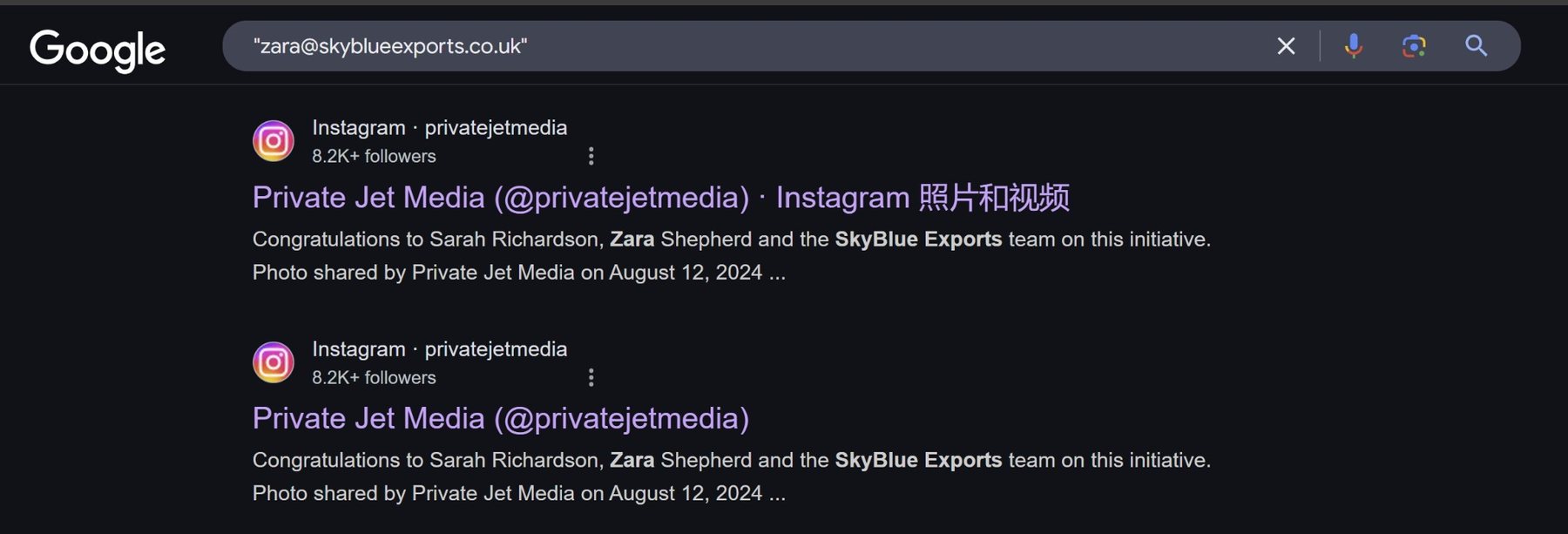Open Private Jet Media result with 照片和视频 title
Screen dimensions: 1568x534
point(661,198)
